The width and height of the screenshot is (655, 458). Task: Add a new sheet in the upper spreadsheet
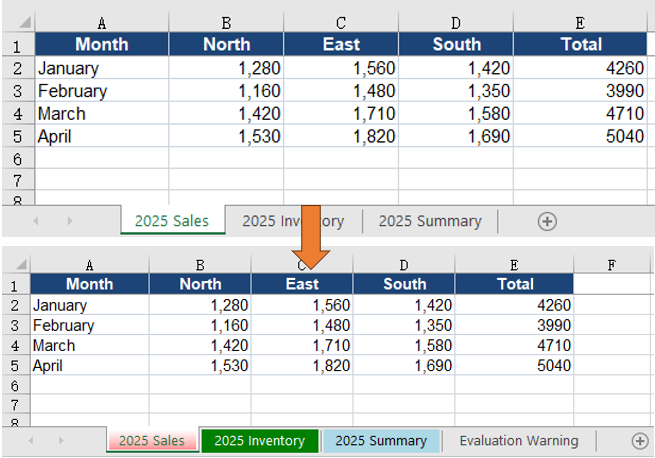click(x=547, y=221)
